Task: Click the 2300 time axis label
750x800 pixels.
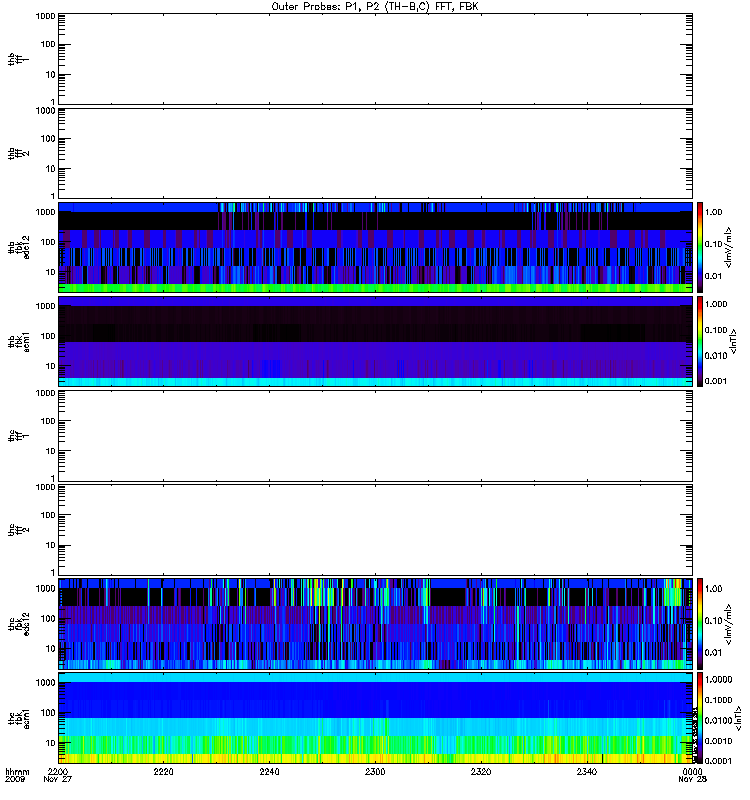Action: [375, 772]
